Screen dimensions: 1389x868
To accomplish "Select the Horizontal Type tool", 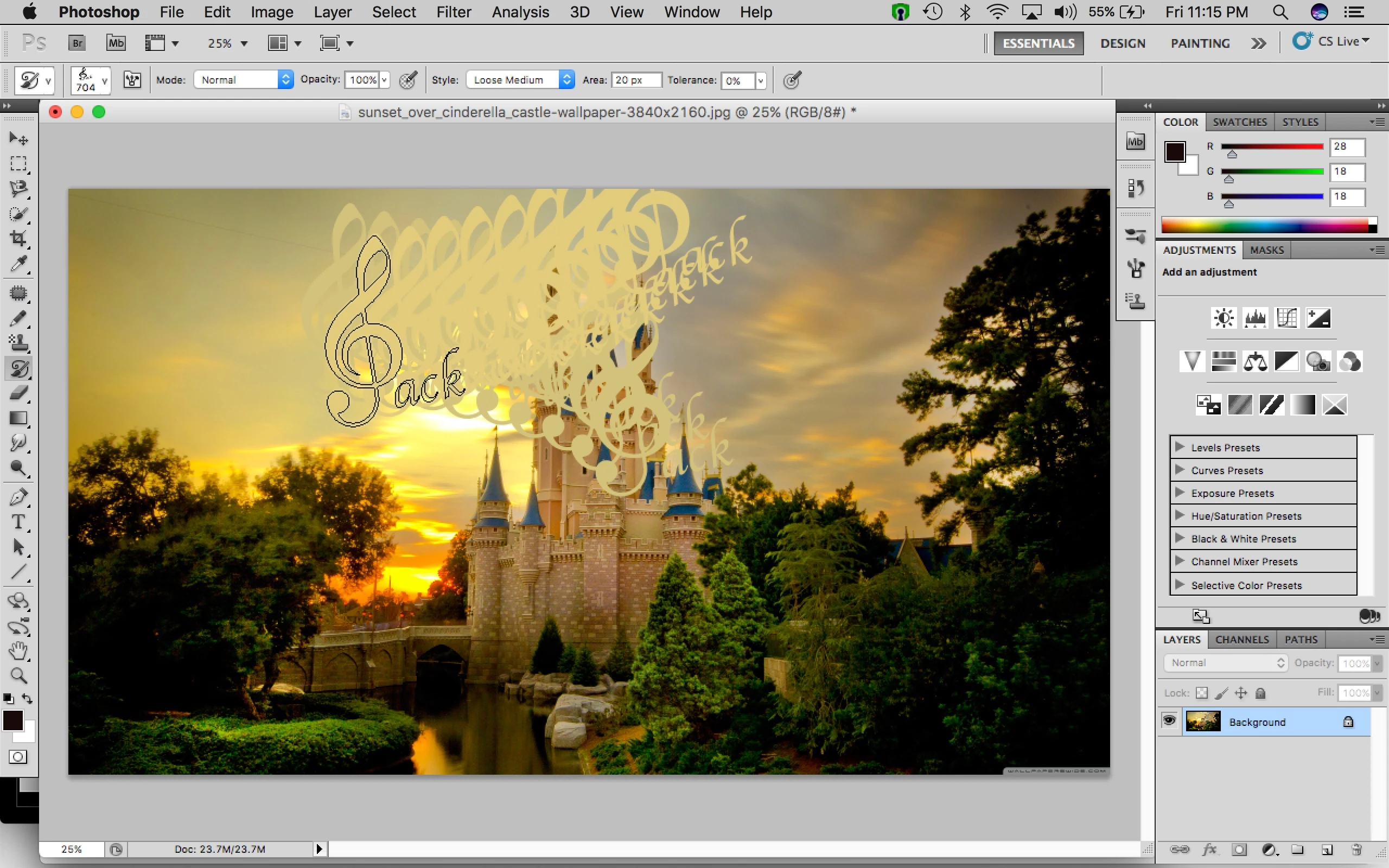I will coord(18,522).
